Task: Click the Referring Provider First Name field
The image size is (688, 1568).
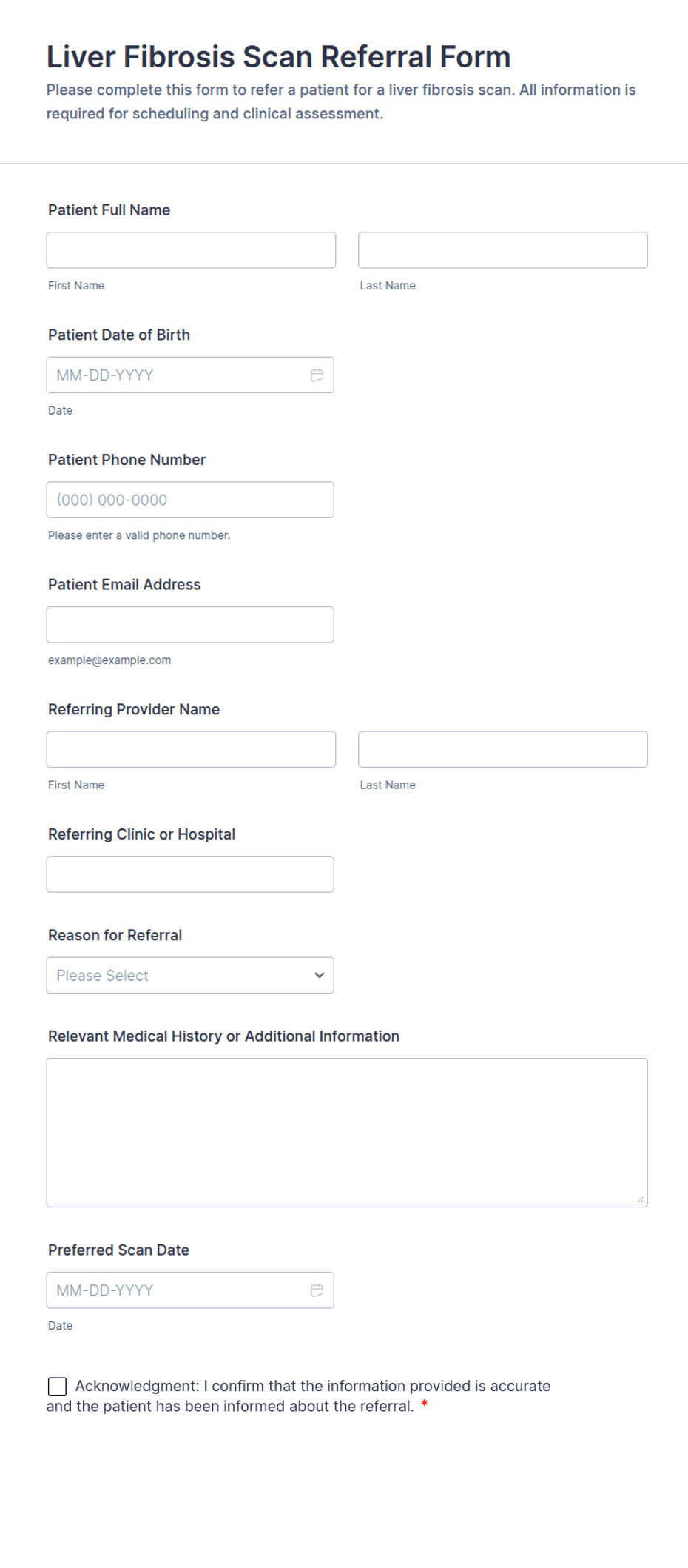Action: 191,749
